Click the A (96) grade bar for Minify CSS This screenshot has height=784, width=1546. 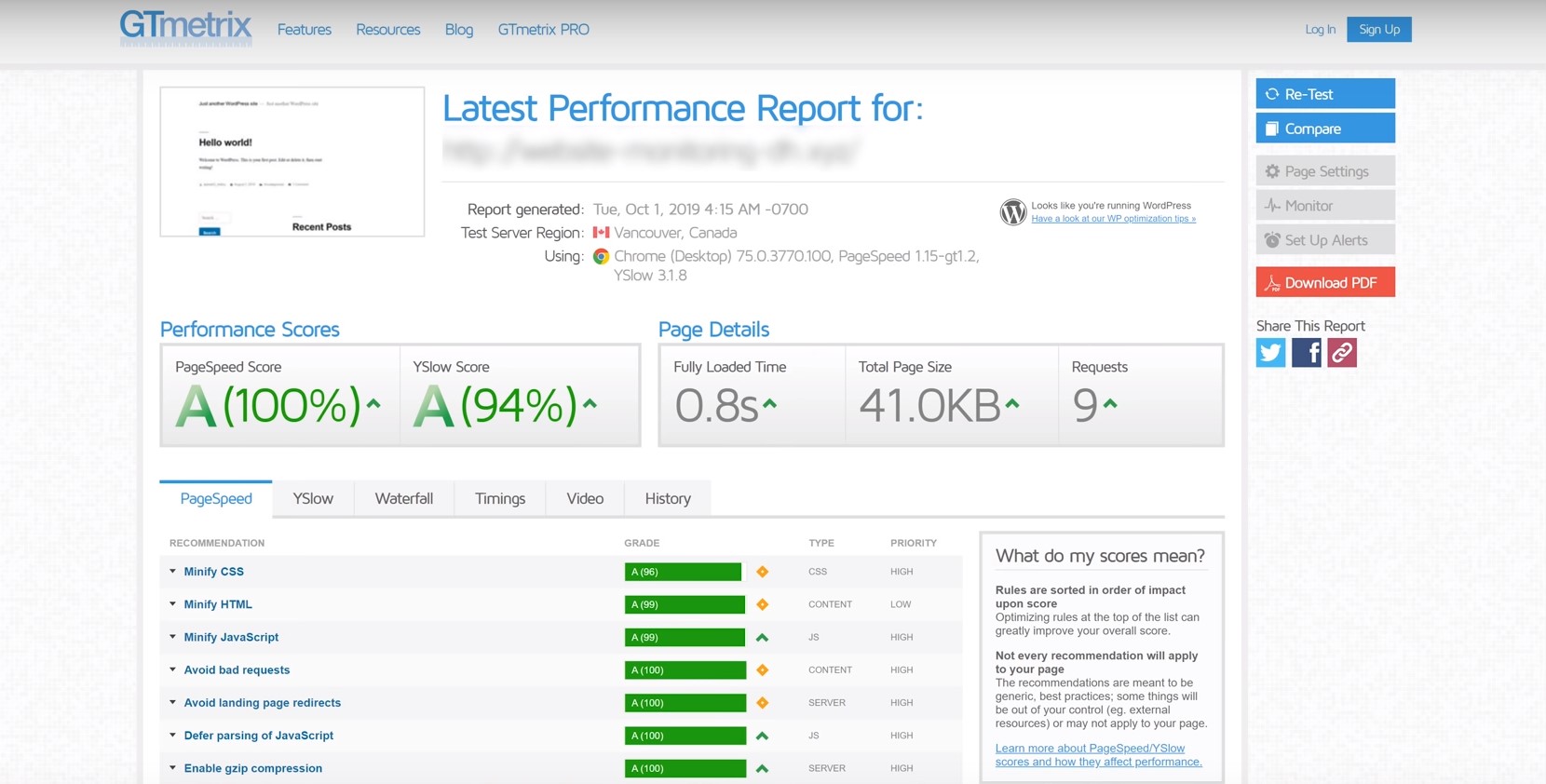point(683,572)
